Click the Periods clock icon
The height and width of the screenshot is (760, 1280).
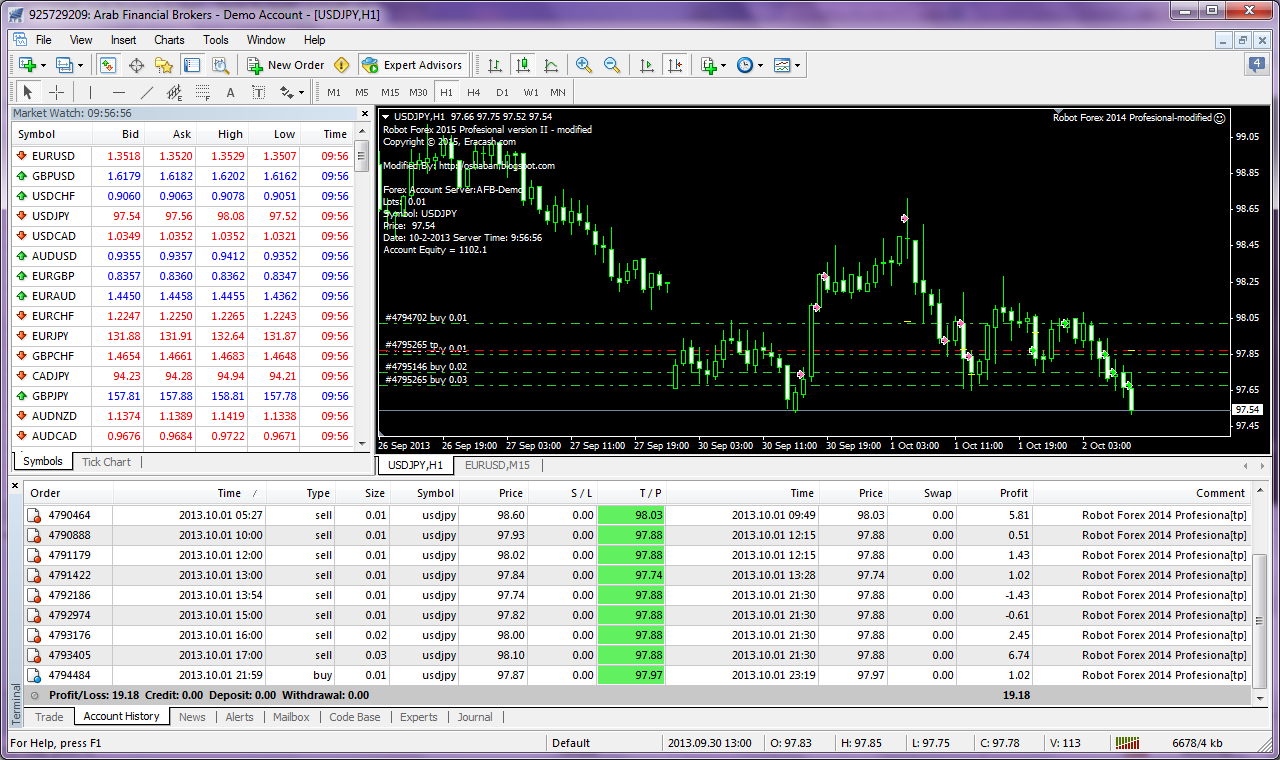745,65
